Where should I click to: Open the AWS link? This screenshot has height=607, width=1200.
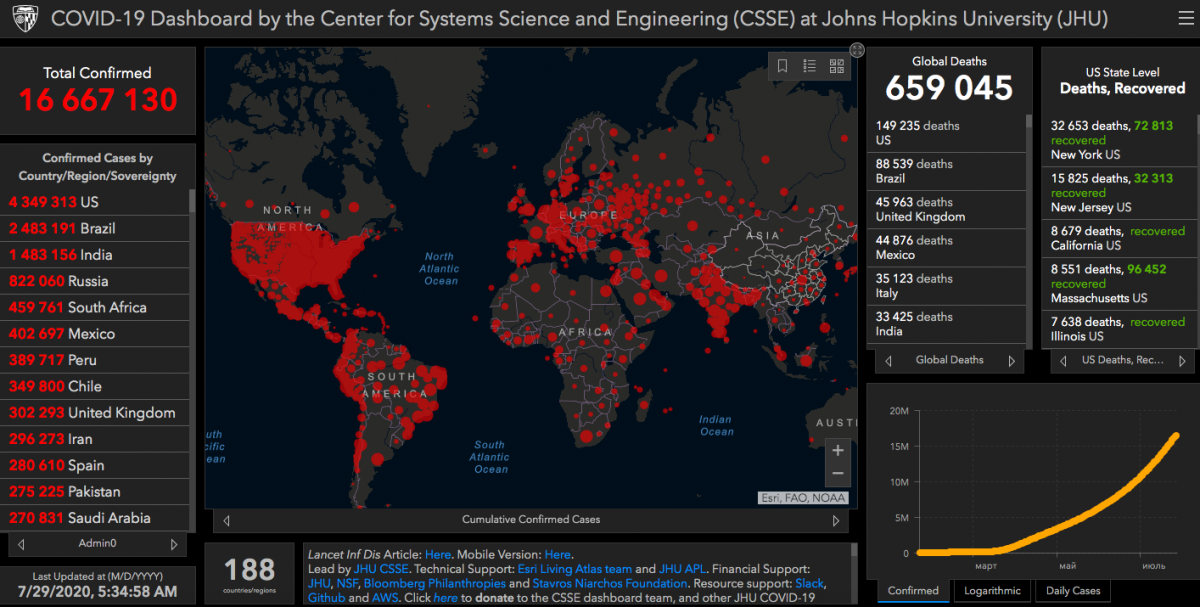pyautogui.click(x=386, y=598)
